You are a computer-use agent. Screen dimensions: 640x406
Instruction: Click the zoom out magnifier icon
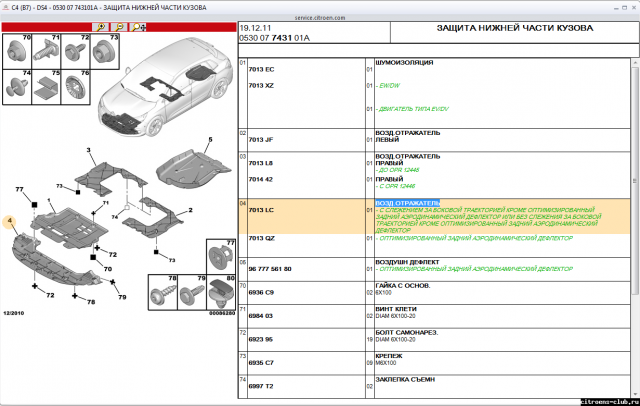click(x=121, y=28)
